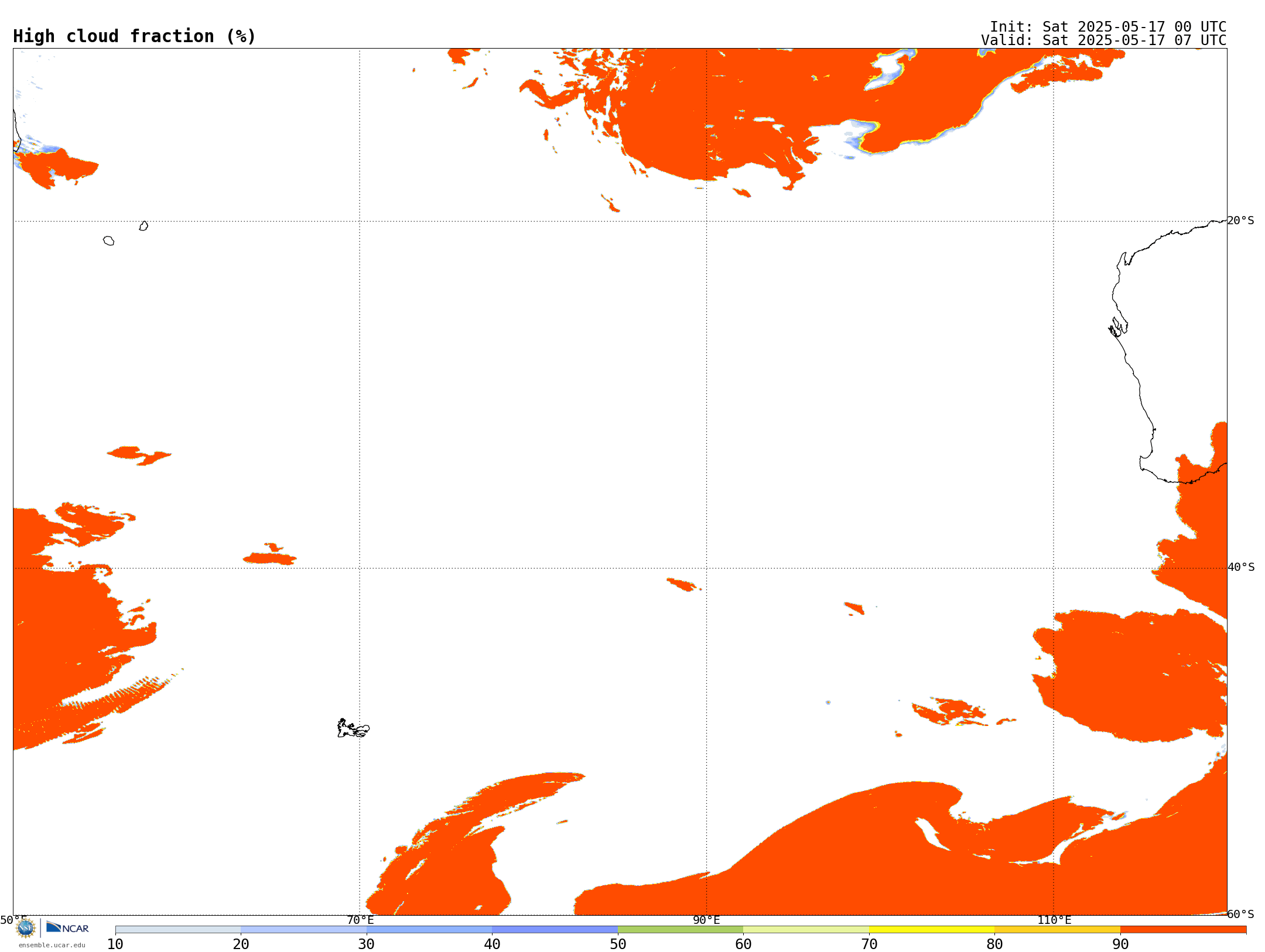Image resolution: width=1265 pixels, height=952 pixels.
Task: Click the colorbar tick label 80
Action: click(994, 944)
